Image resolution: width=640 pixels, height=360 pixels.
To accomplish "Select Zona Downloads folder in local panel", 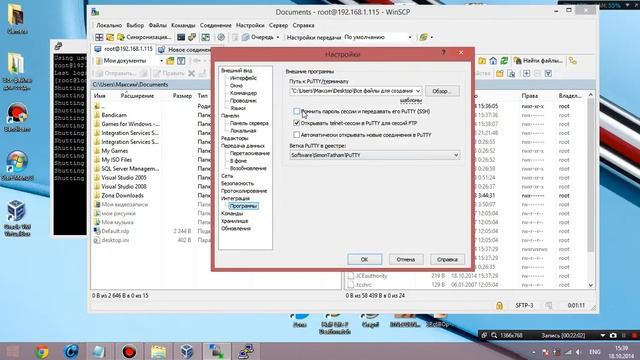I will pos(122,195).
